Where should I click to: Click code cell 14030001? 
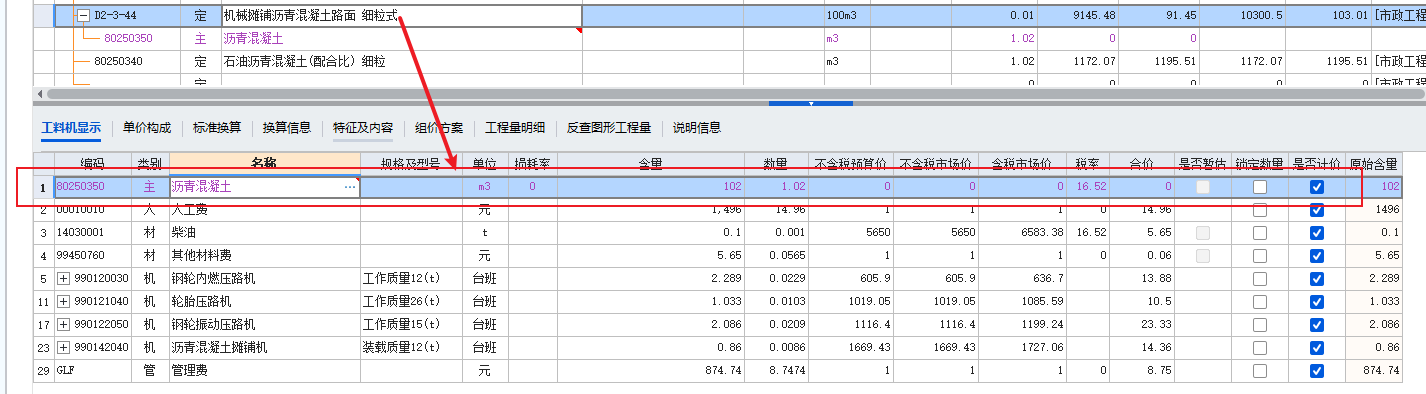(x=93, y=233)
